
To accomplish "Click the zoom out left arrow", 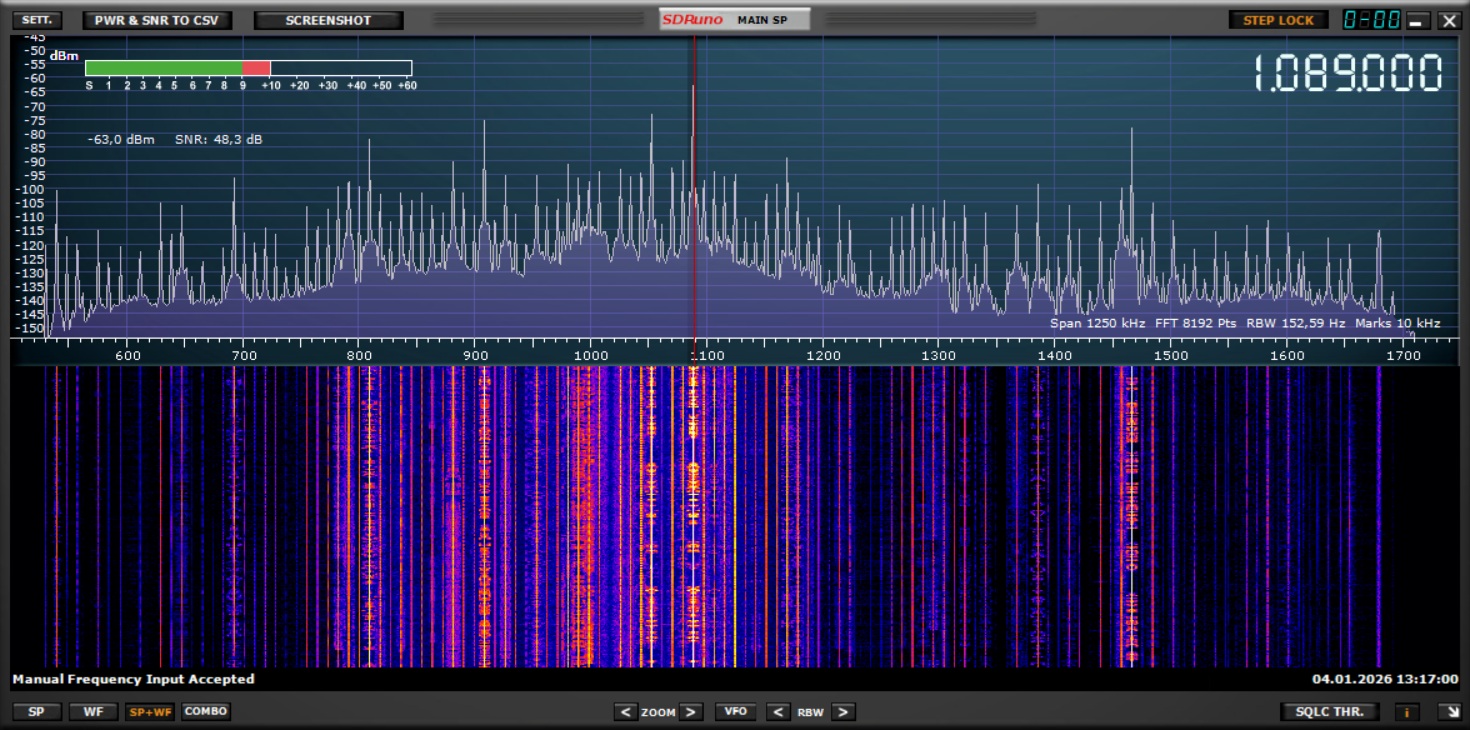I will point(626,712).
